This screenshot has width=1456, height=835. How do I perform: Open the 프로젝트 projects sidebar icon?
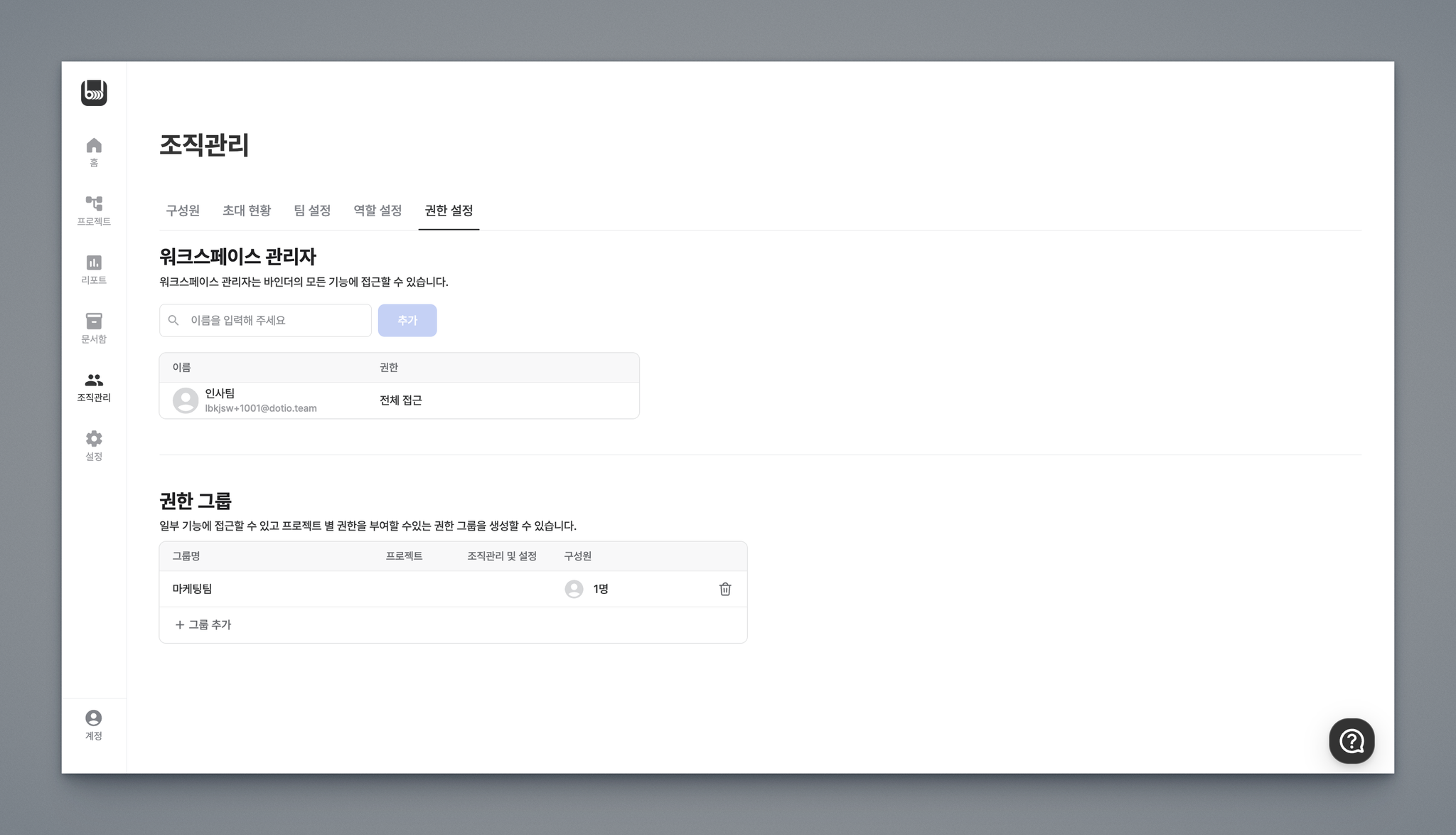point(94,211)
